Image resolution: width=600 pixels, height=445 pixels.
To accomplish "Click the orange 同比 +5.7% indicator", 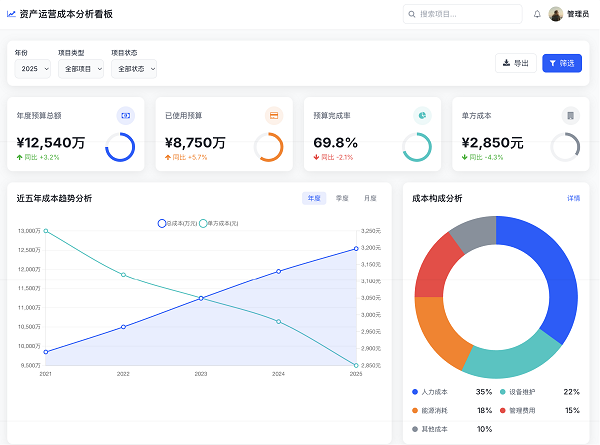I will [x=186, y=157].
